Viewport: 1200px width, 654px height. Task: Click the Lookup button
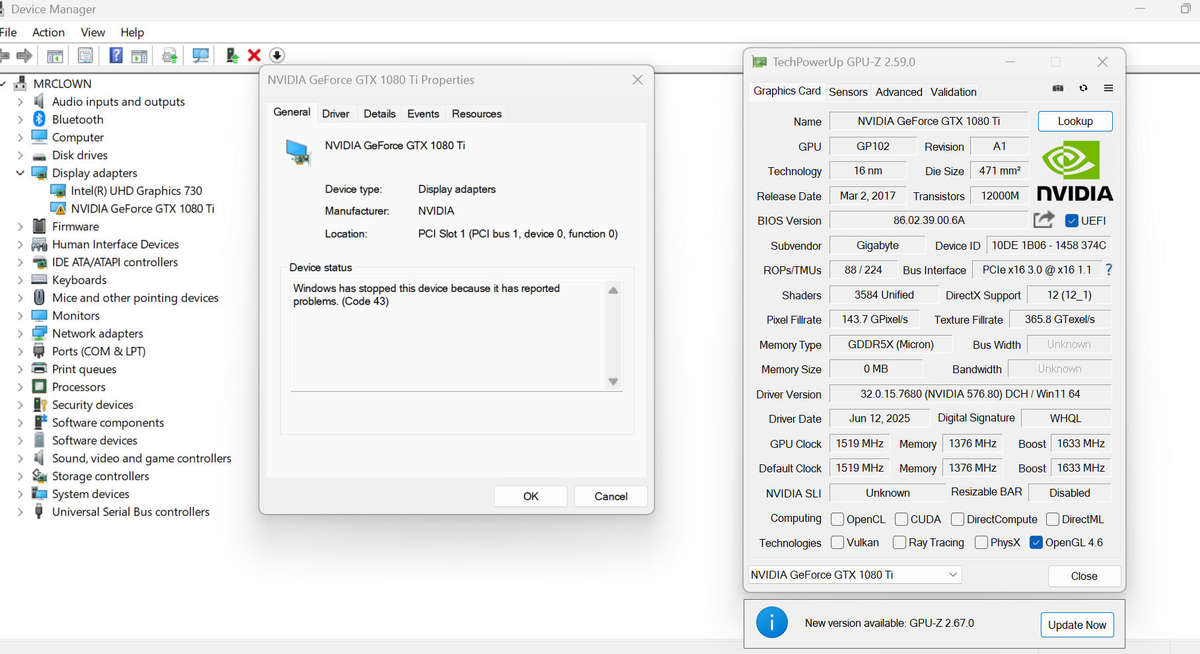pos(1075,121)
